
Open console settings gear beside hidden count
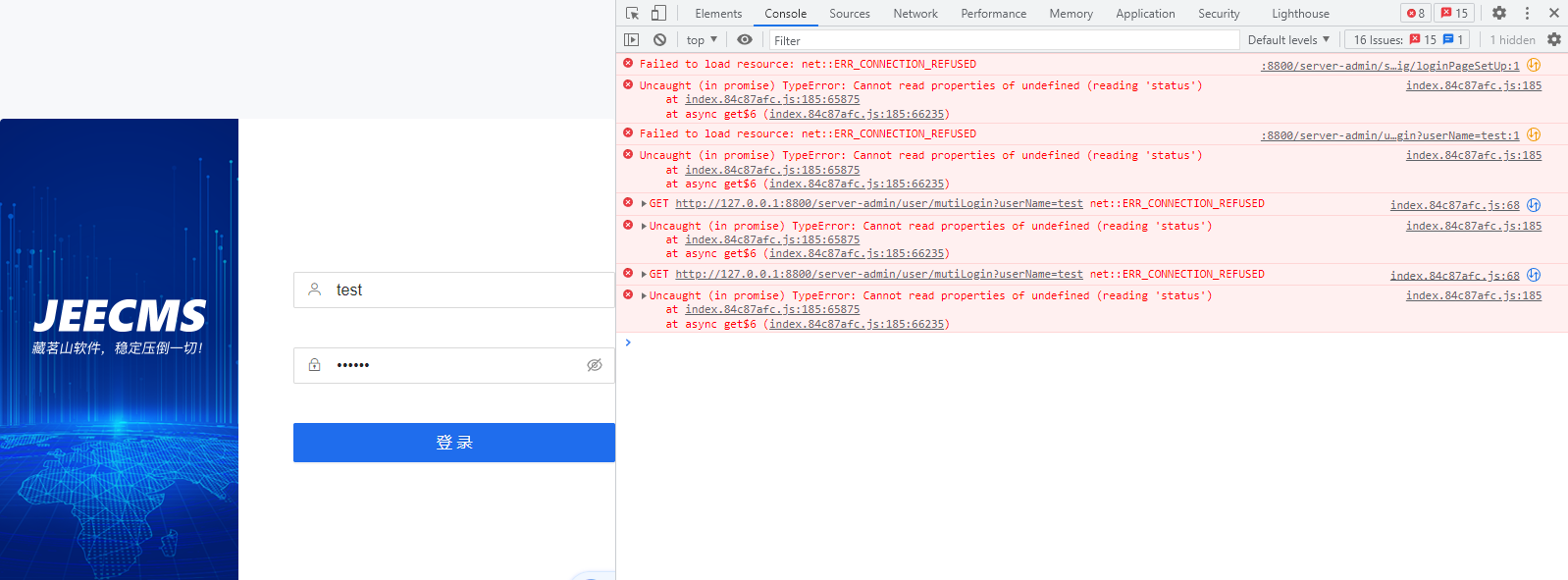(1553, 40)
